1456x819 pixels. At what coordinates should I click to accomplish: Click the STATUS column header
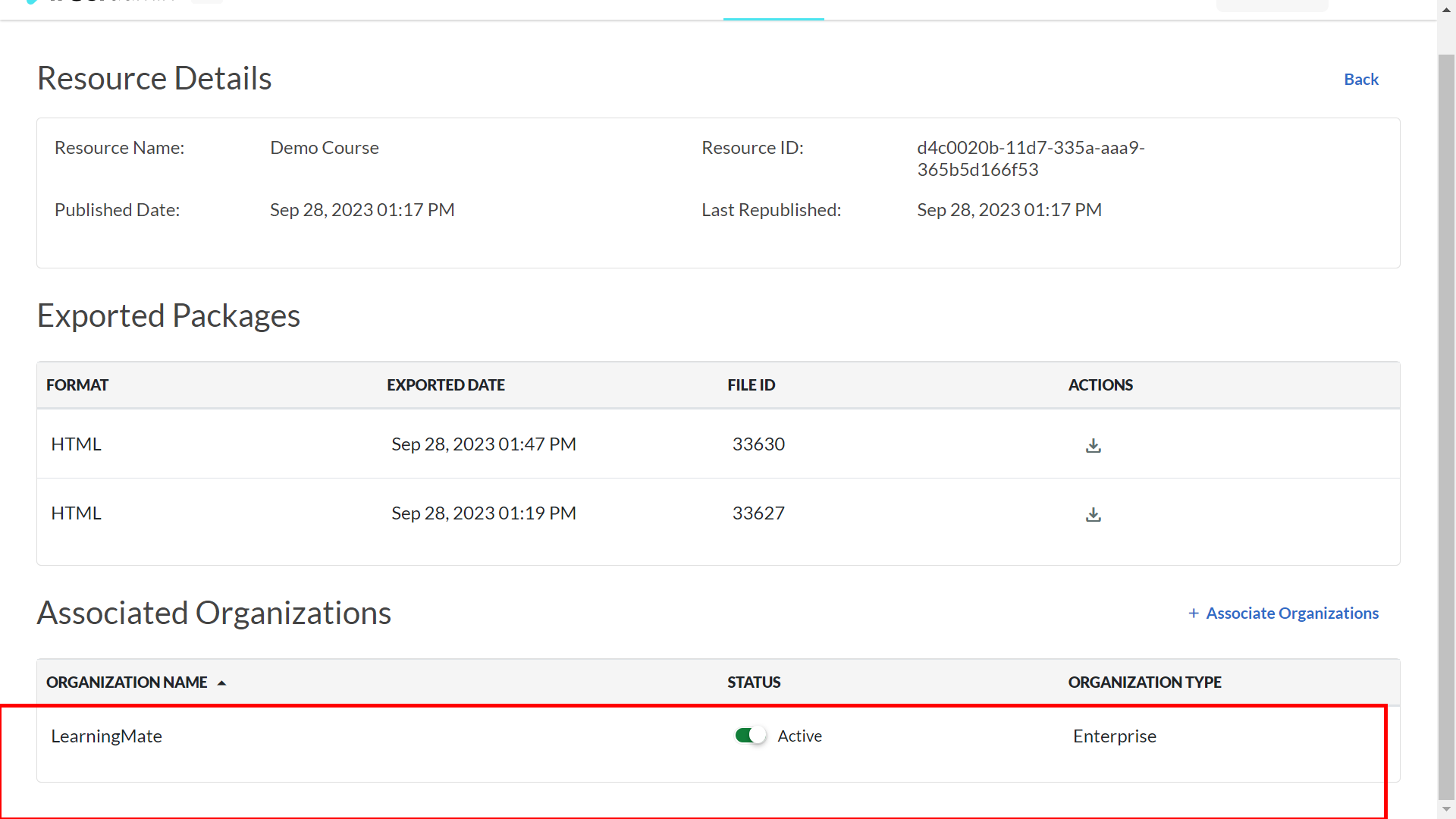tap(754, 682)
